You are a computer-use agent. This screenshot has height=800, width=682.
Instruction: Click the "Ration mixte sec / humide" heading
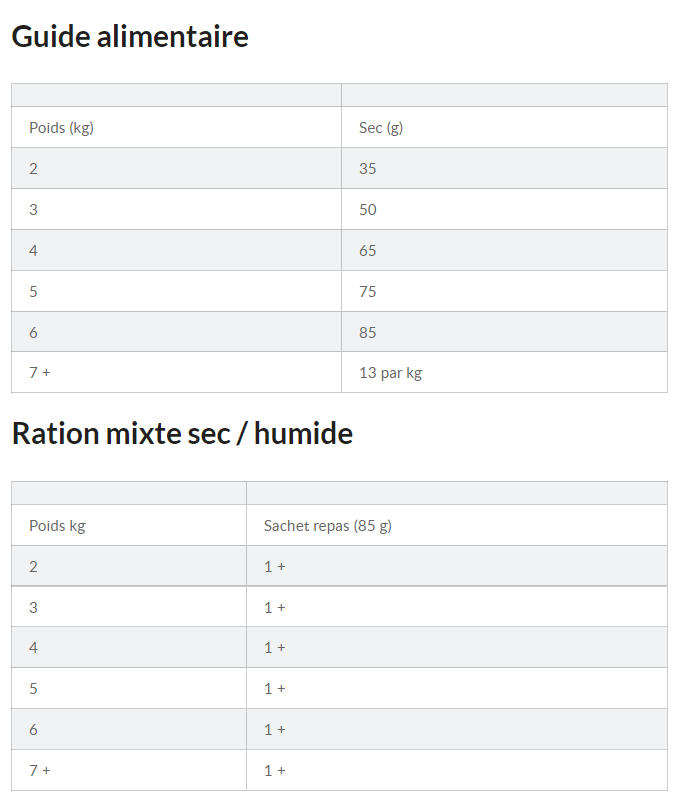[x=182, y=434]
